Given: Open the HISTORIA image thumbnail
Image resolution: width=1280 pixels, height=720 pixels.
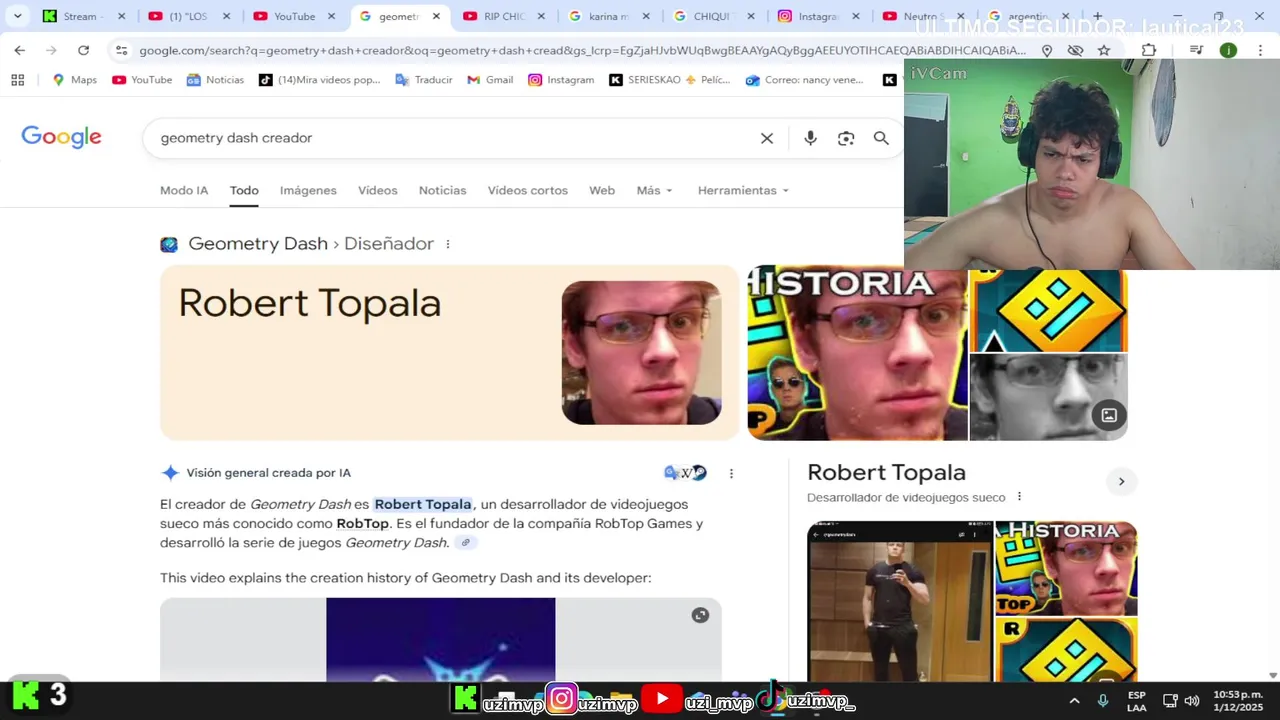Looking at the screenshot, I should pos(857,352).
